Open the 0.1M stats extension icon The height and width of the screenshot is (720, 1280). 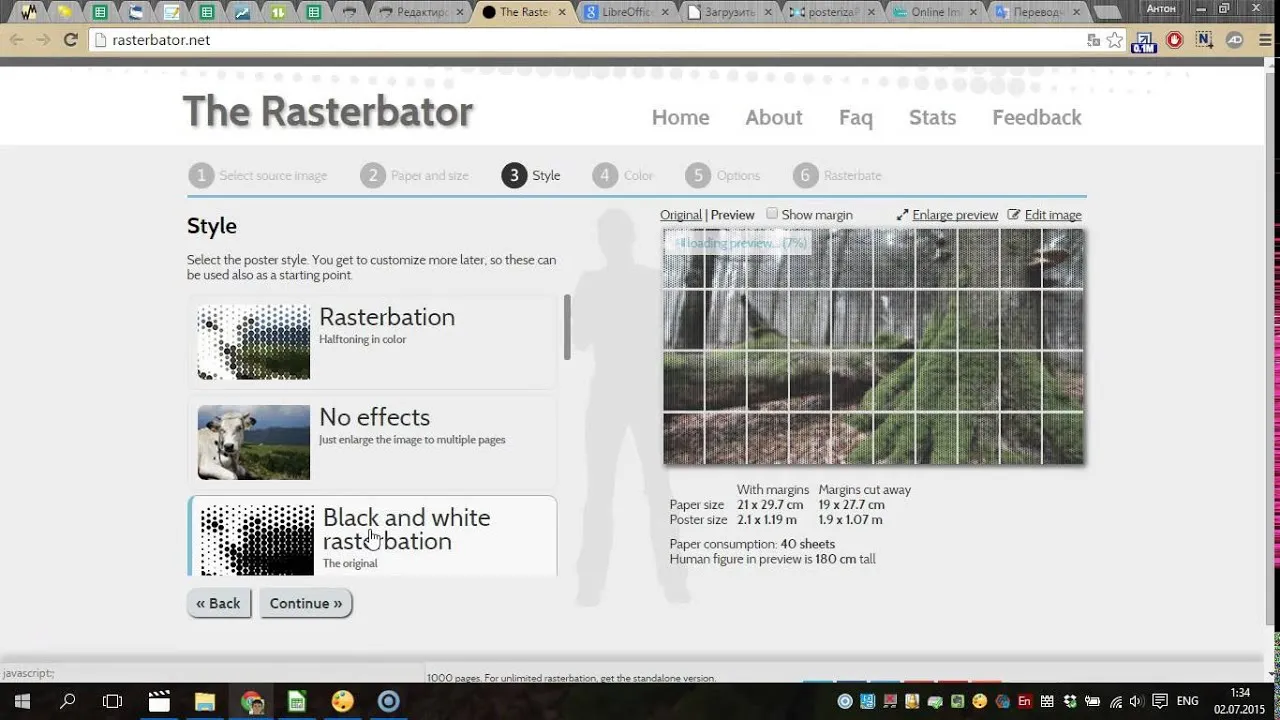(x=1144, y=41)
